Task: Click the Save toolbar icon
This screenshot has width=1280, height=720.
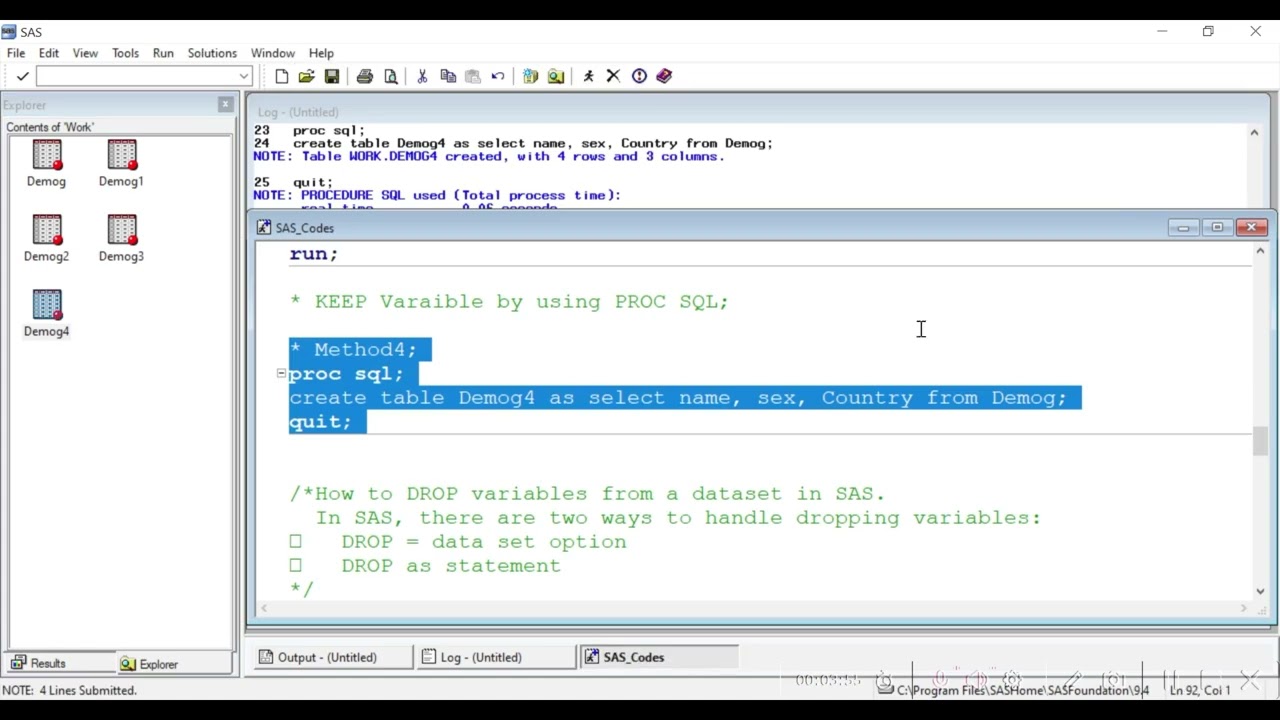Action: coord(332,76)
